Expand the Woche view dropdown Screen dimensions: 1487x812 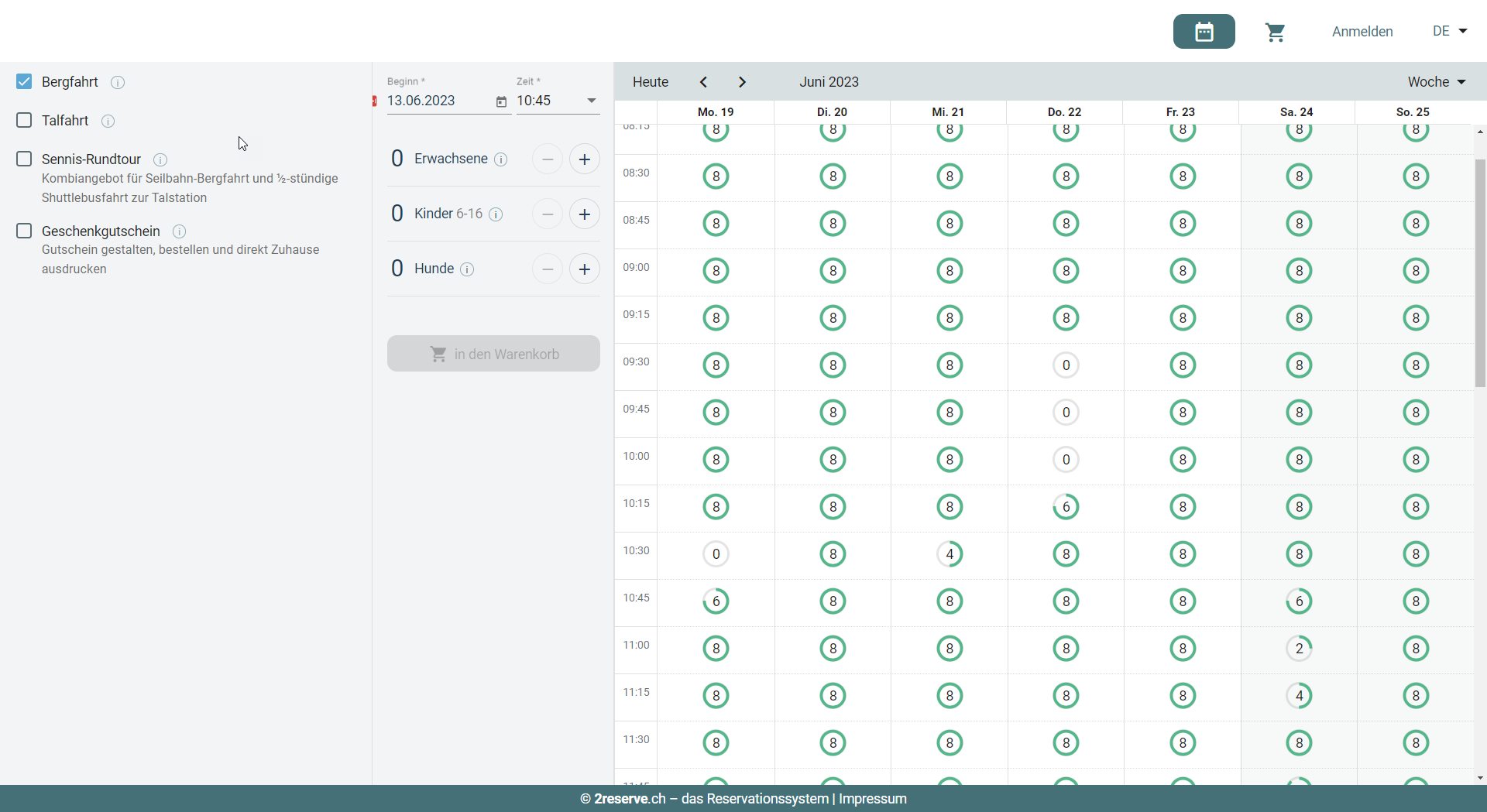click(x=1437, y=82)
